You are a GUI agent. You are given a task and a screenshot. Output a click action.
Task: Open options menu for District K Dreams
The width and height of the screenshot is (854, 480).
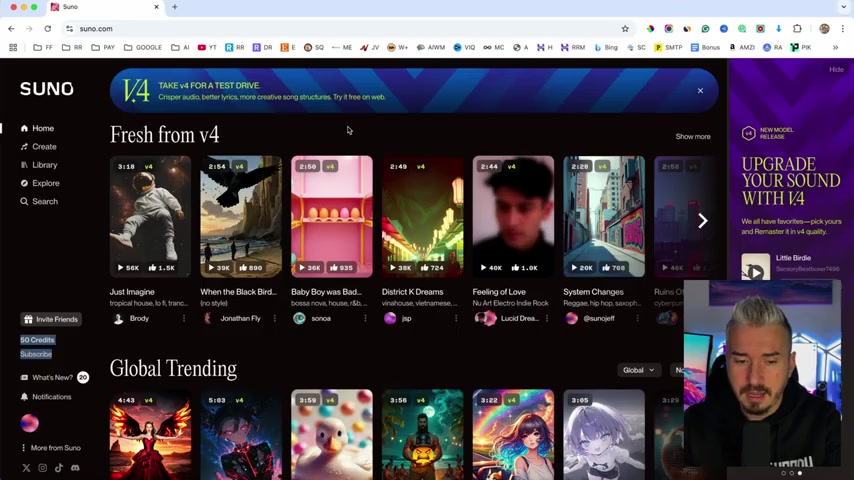456,319
